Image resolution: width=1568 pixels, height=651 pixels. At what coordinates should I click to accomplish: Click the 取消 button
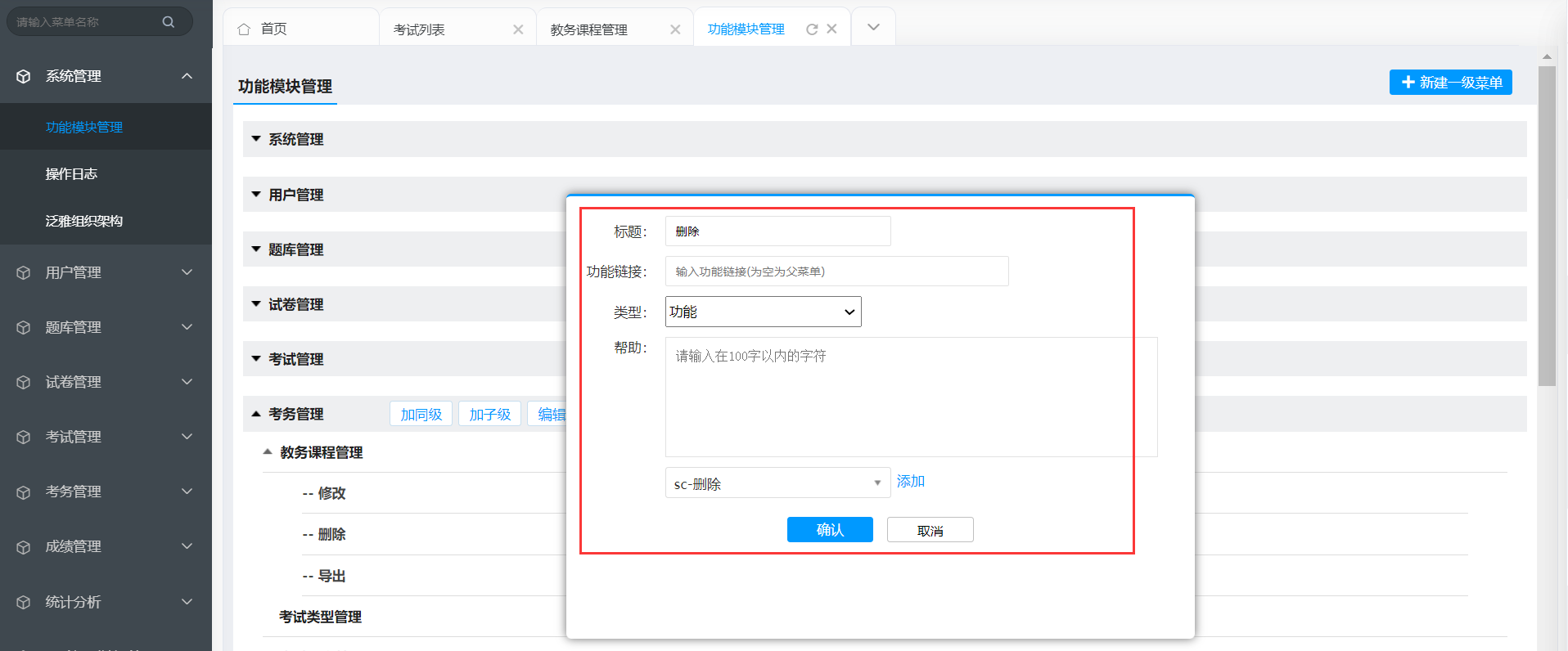[x=930, y=530]
